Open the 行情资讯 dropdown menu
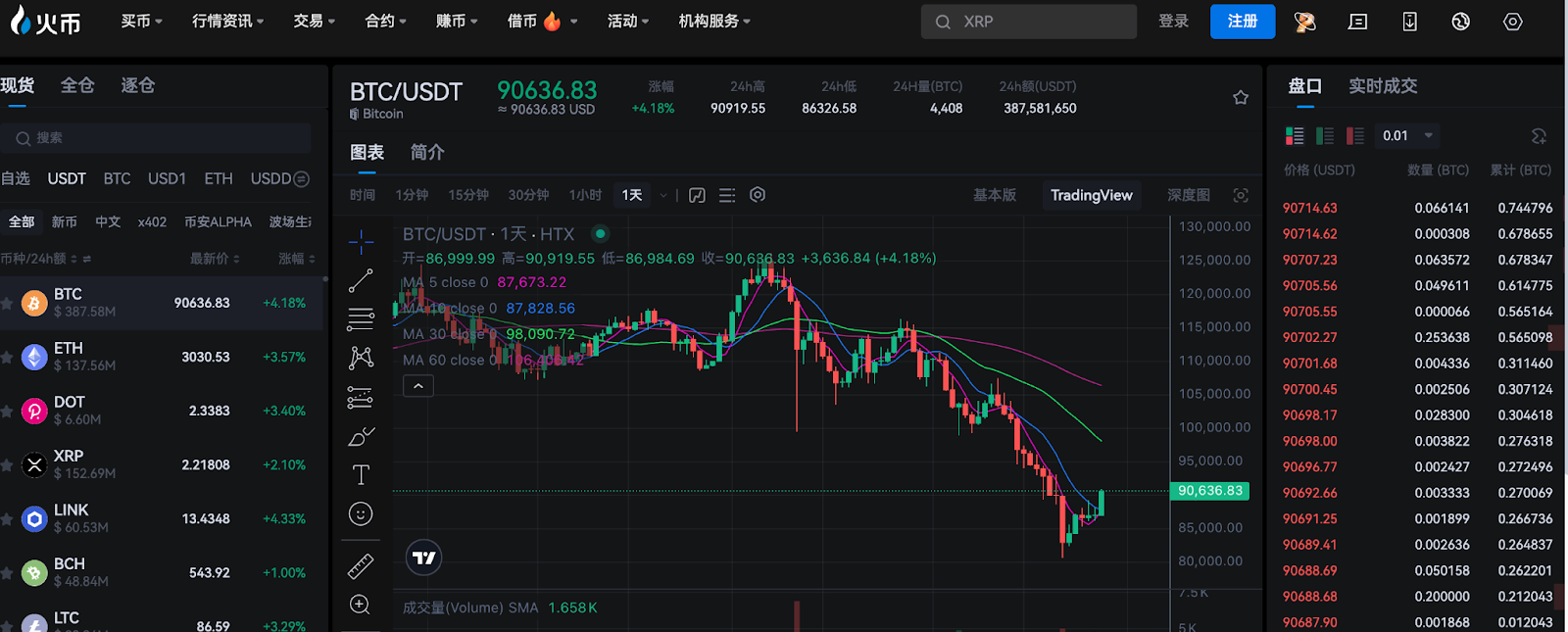This screenshot has width=1568, height=632. tap(227, 21)
